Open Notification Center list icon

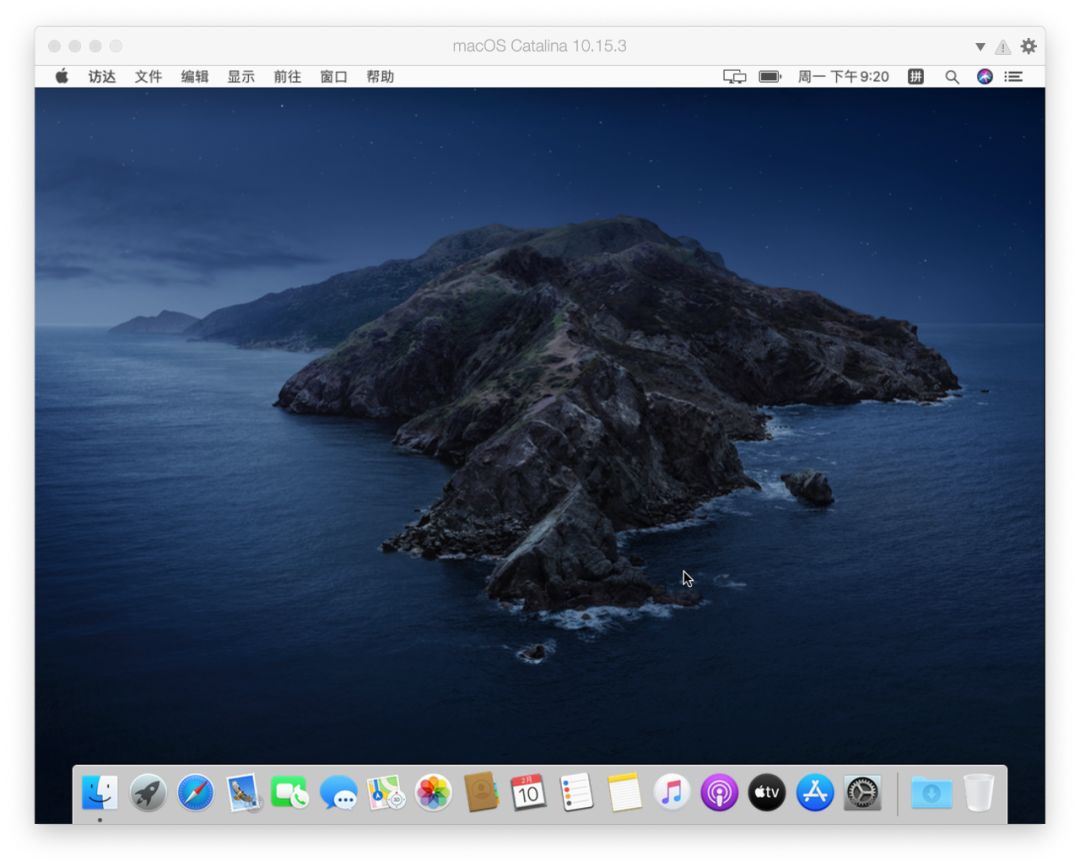click(x=1013, y=76)
